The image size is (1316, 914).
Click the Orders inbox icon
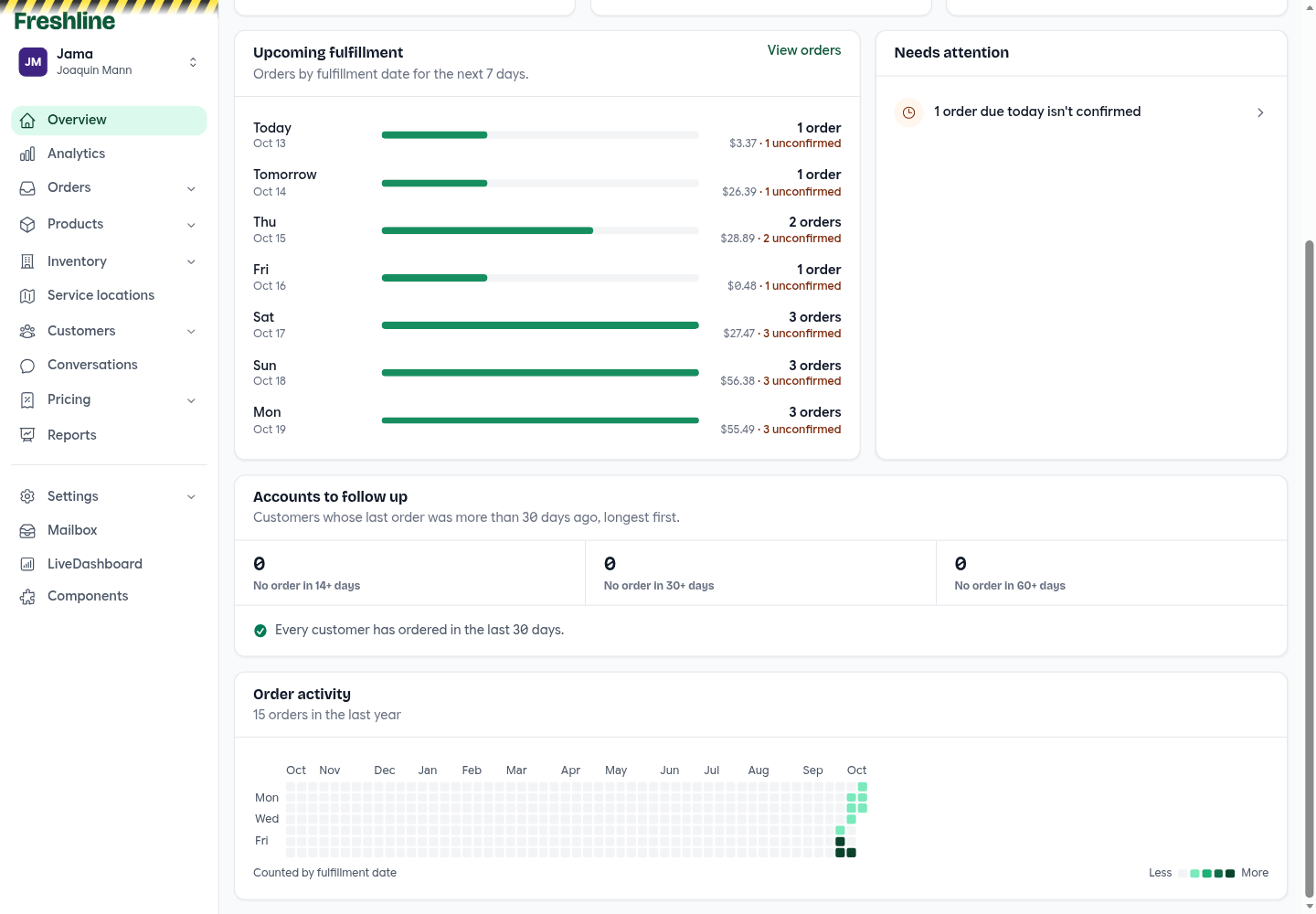point(27,188)
